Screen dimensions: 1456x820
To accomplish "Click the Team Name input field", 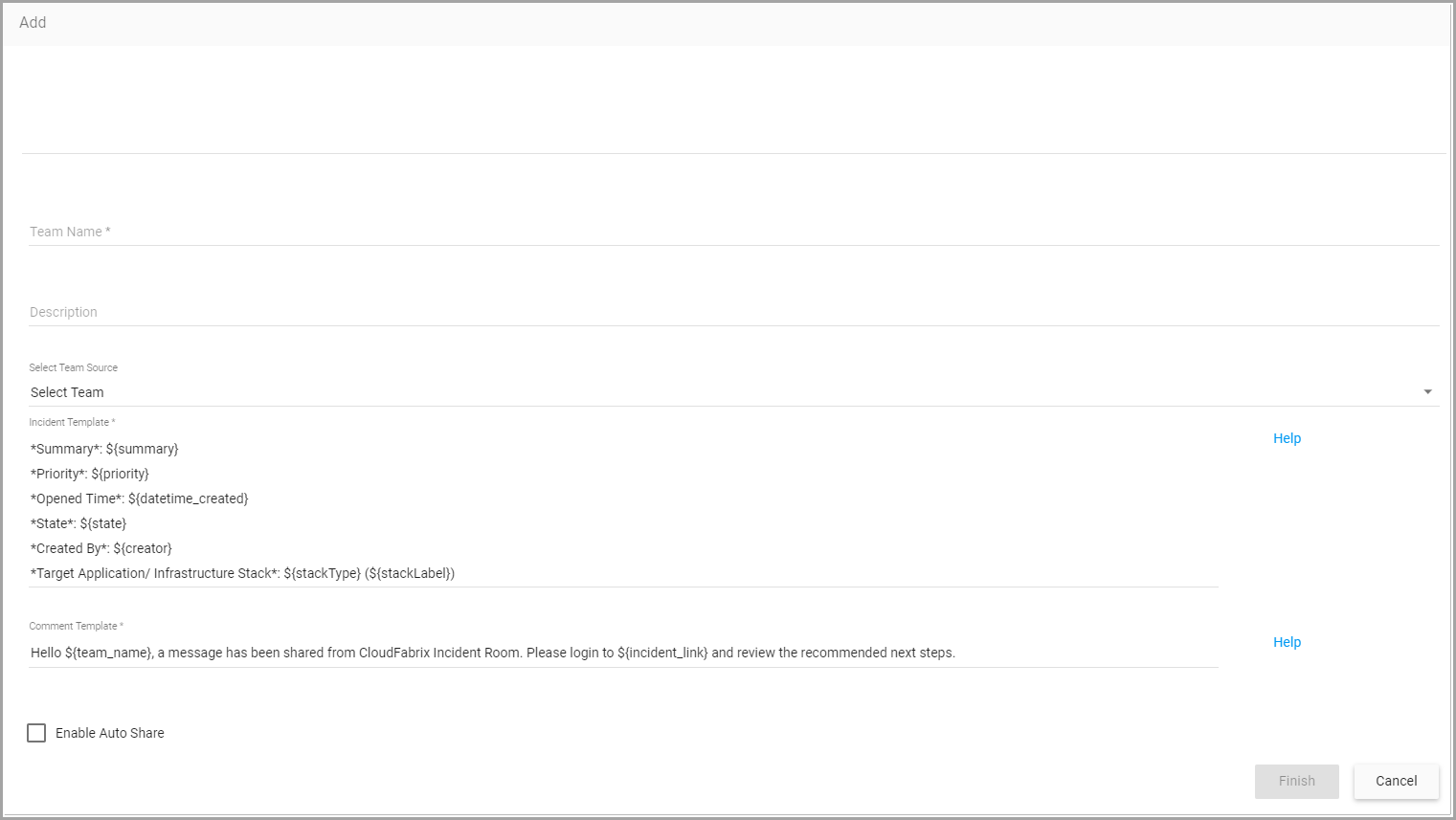I will coord(733,232).
